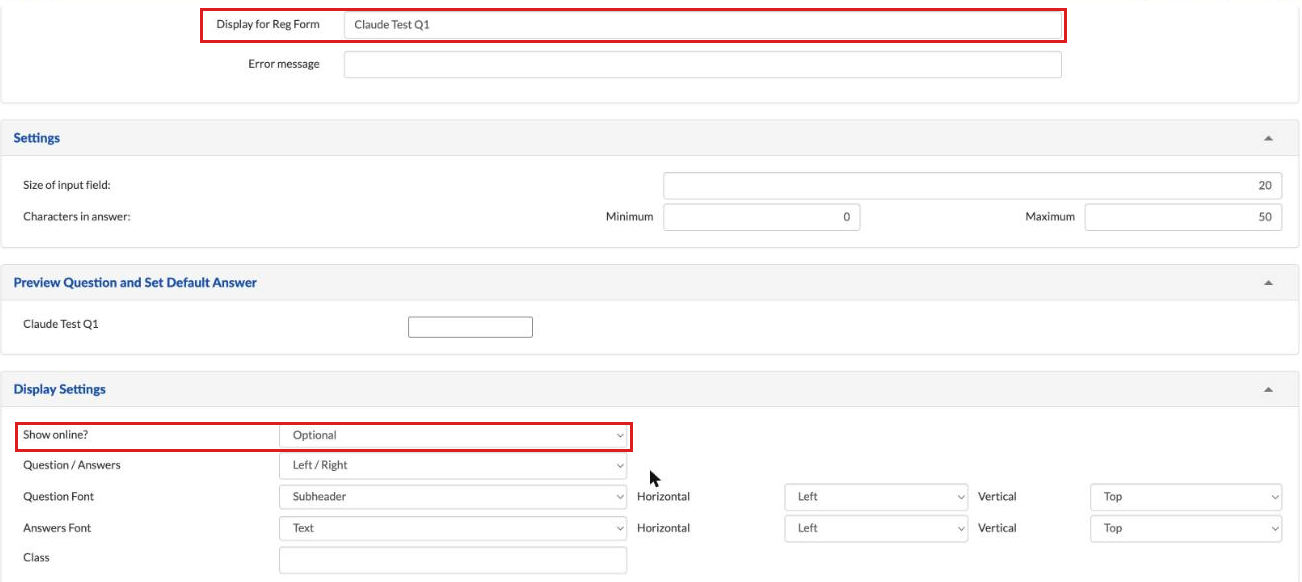Collapse the Settings section arrow
Screen dimensions: 1302x582
click(1268, 139)
